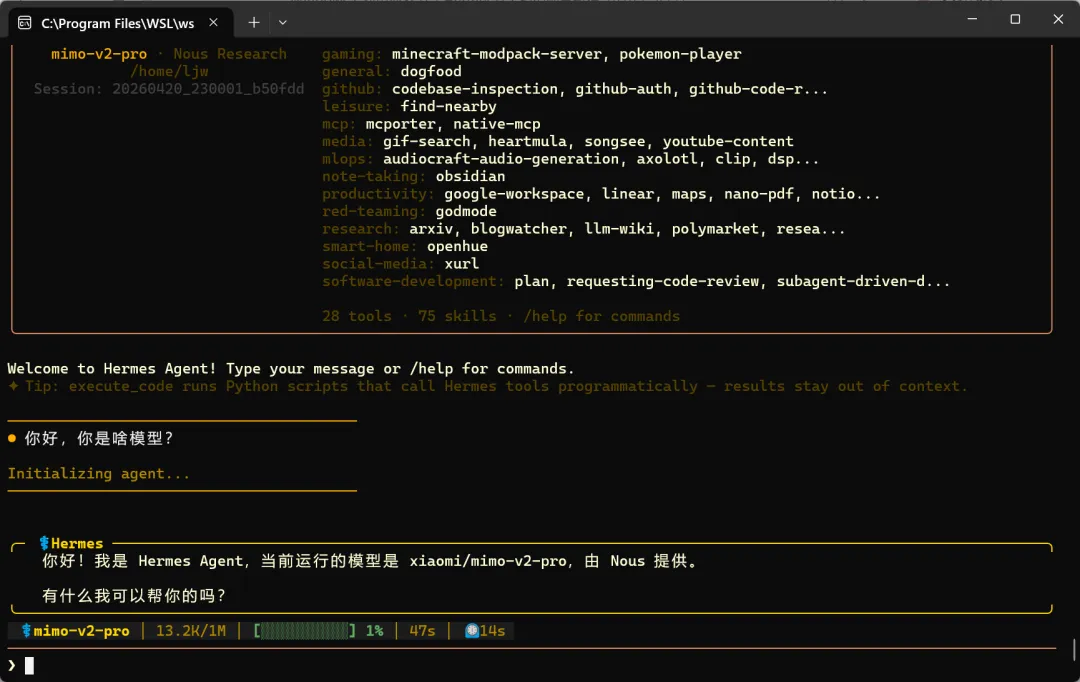Click the Initializing agent... status line
Viewport: 1080px width, 682px height.
coord(98,474)
